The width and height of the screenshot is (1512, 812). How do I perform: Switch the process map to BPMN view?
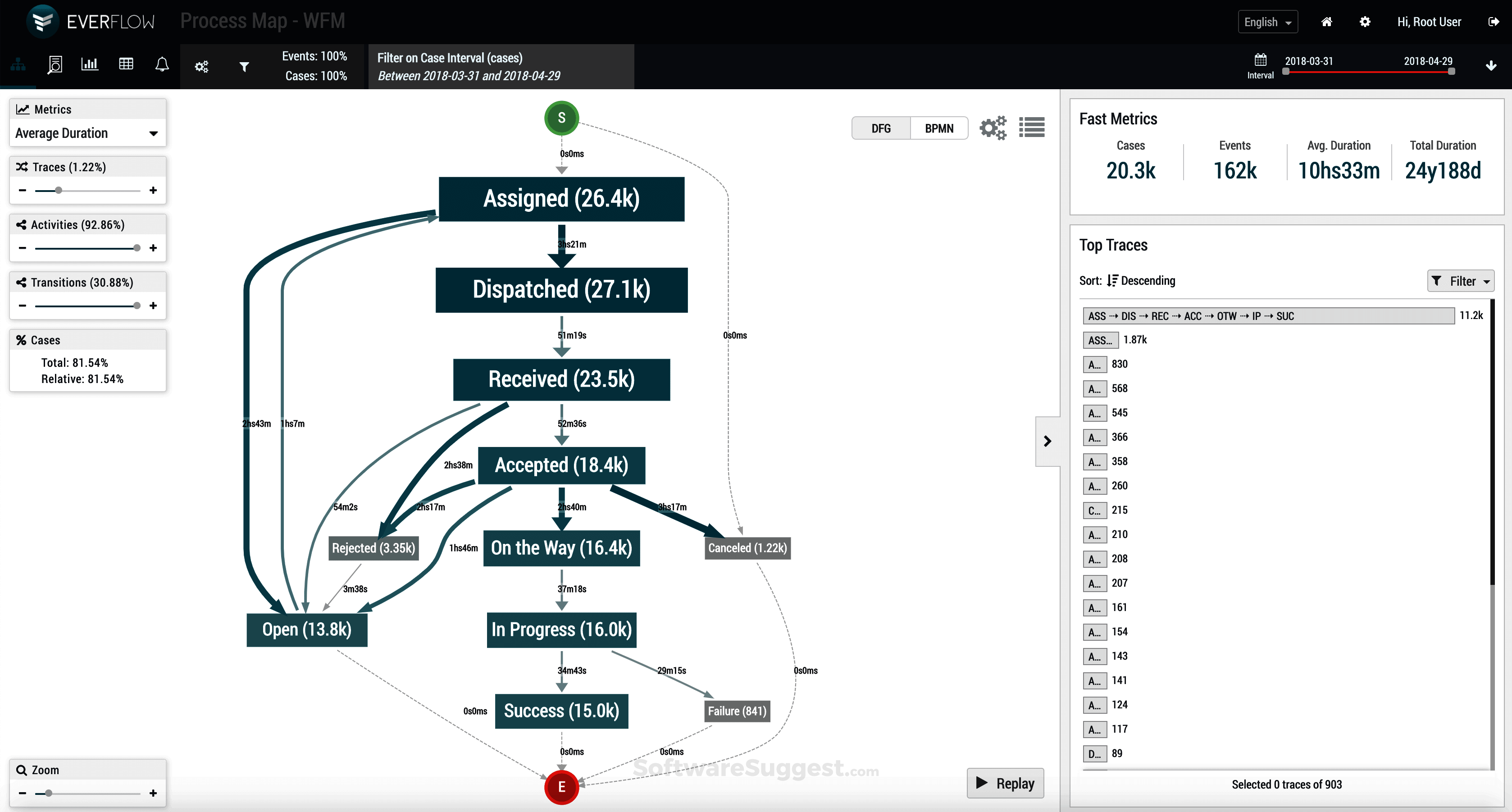[x=939, y=128]
